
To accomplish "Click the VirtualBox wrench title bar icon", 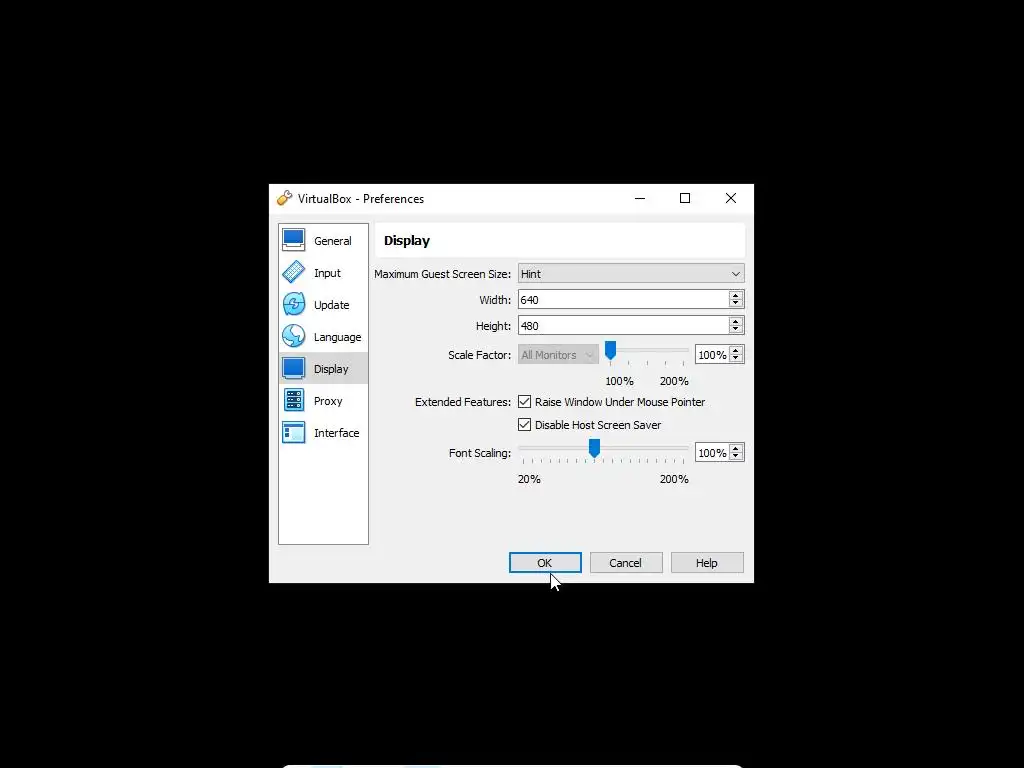I will click(284, 199).
